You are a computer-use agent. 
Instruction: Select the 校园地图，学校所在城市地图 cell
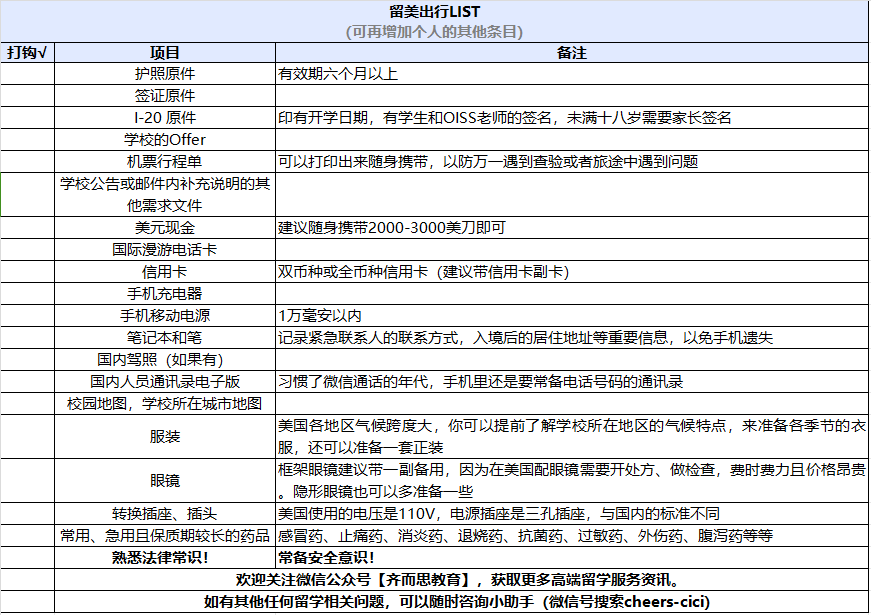(165, 403)
